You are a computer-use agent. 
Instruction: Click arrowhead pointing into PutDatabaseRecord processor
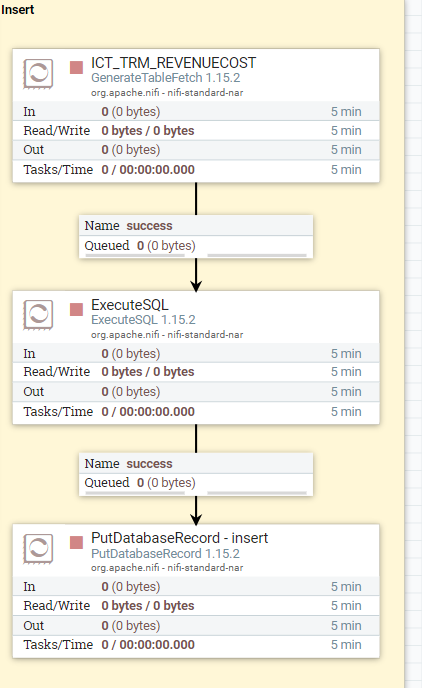[x=196, y=519]
